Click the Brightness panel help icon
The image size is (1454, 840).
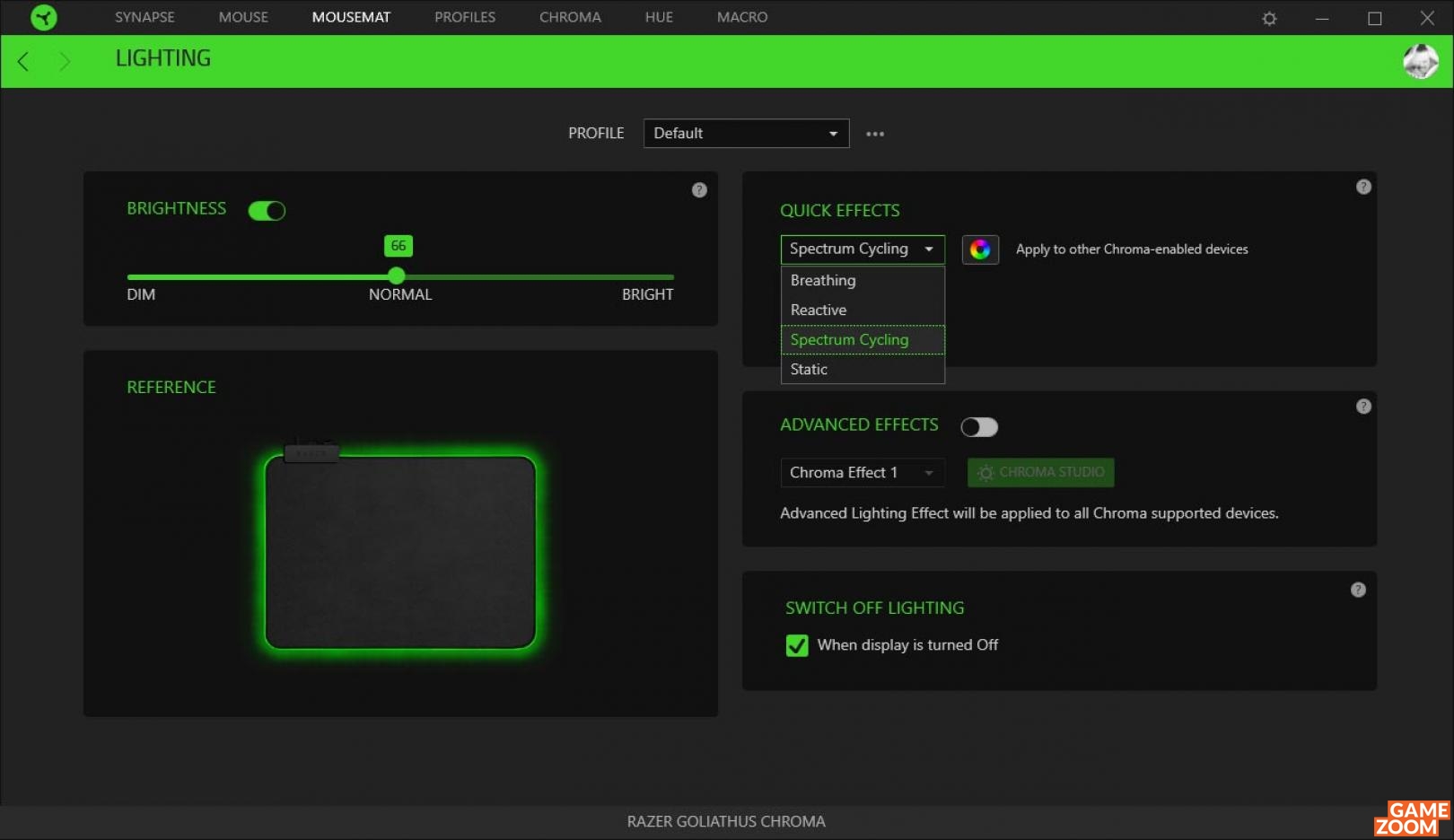699,190
